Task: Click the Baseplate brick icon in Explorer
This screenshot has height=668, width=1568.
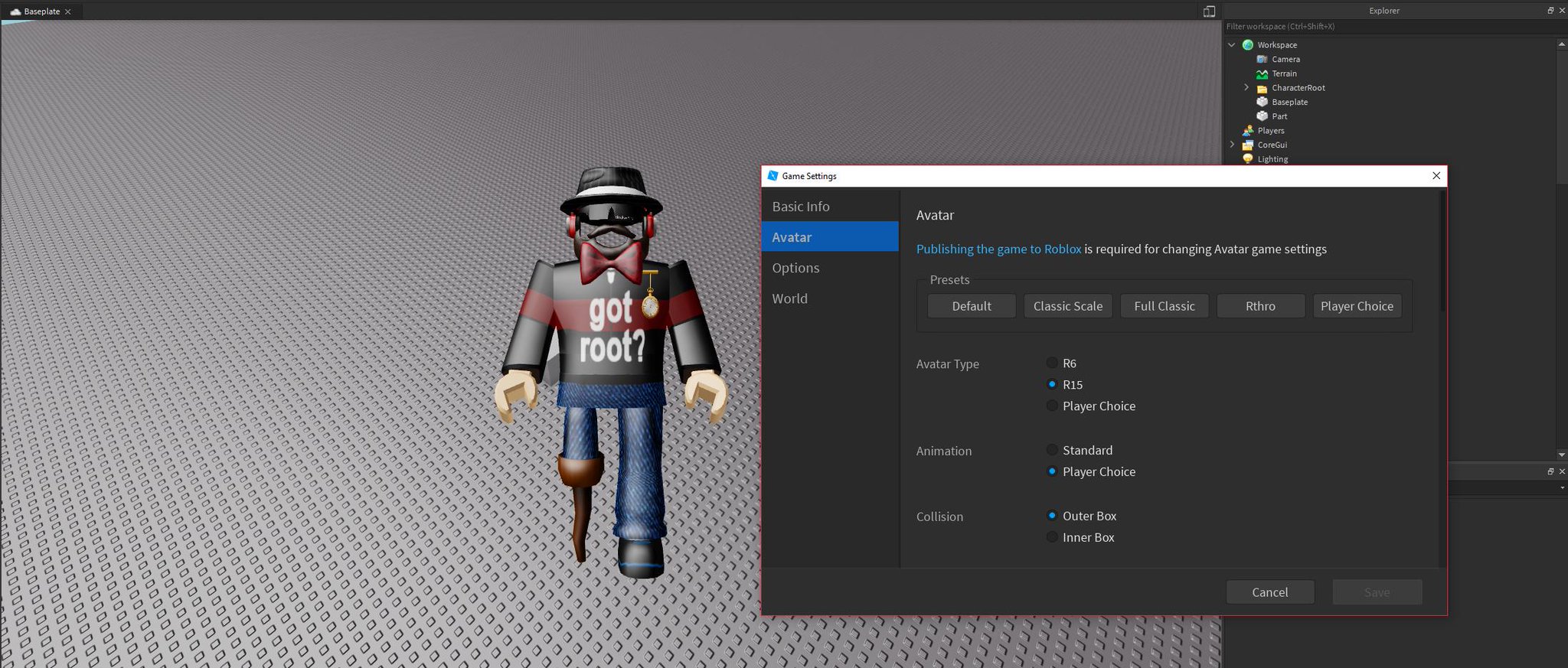Action: coord(1262,103)
